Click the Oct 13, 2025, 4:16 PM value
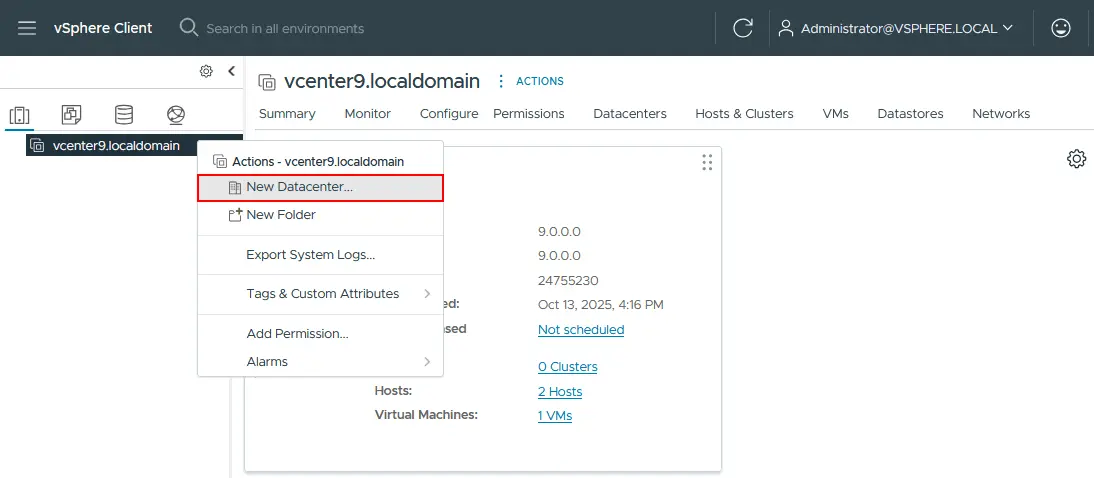The image size is (1094, 478). click(601, 304)
